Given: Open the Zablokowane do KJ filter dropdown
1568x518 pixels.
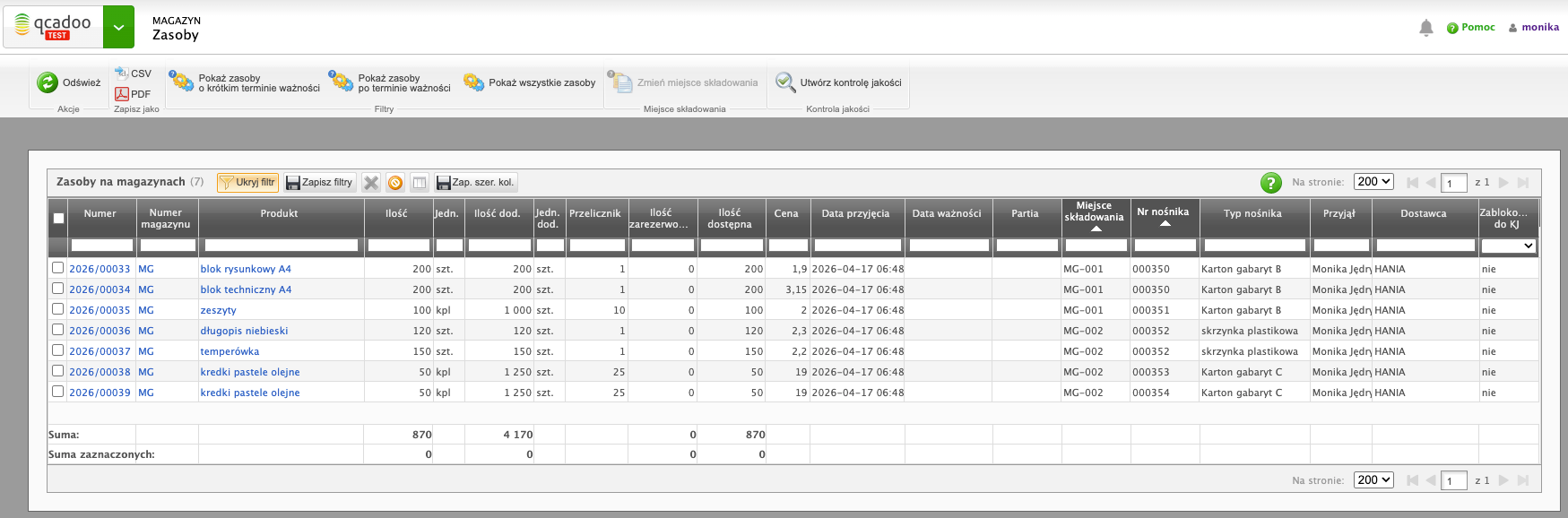Looking at the screenshot, I should tap(1508, 246).
